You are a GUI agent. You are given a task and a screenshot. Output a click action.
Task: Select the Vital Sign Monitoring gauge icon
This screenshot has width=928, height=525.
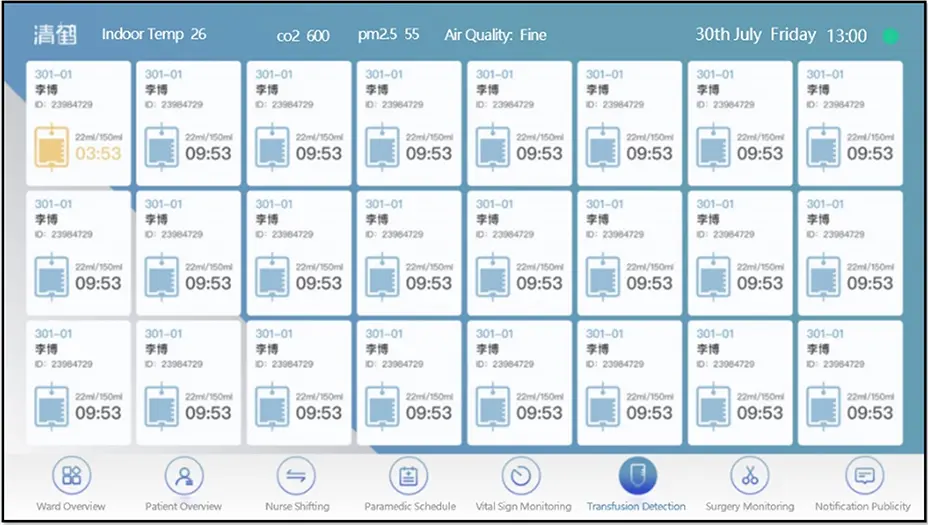520,477
